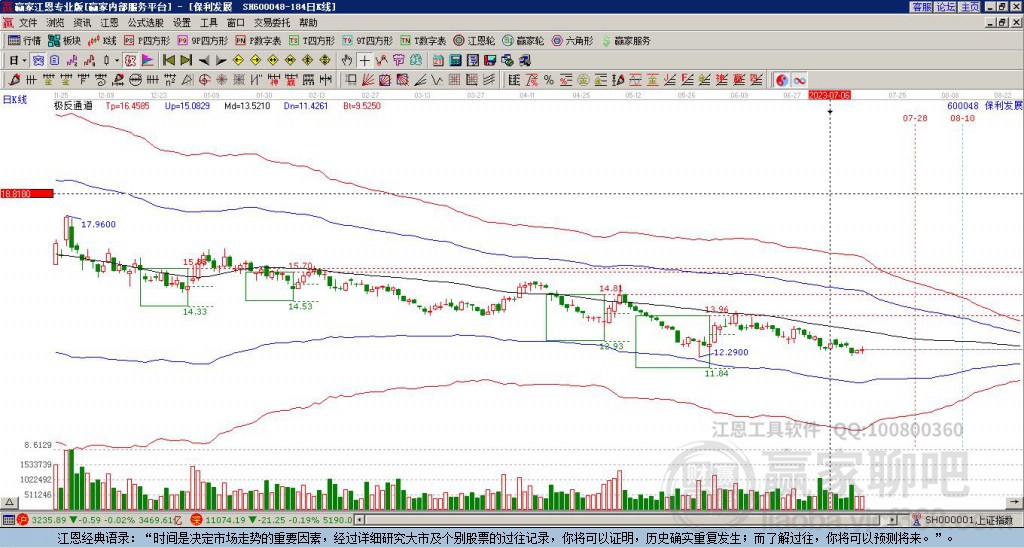Open the 设置 menu

coord(182,23)
